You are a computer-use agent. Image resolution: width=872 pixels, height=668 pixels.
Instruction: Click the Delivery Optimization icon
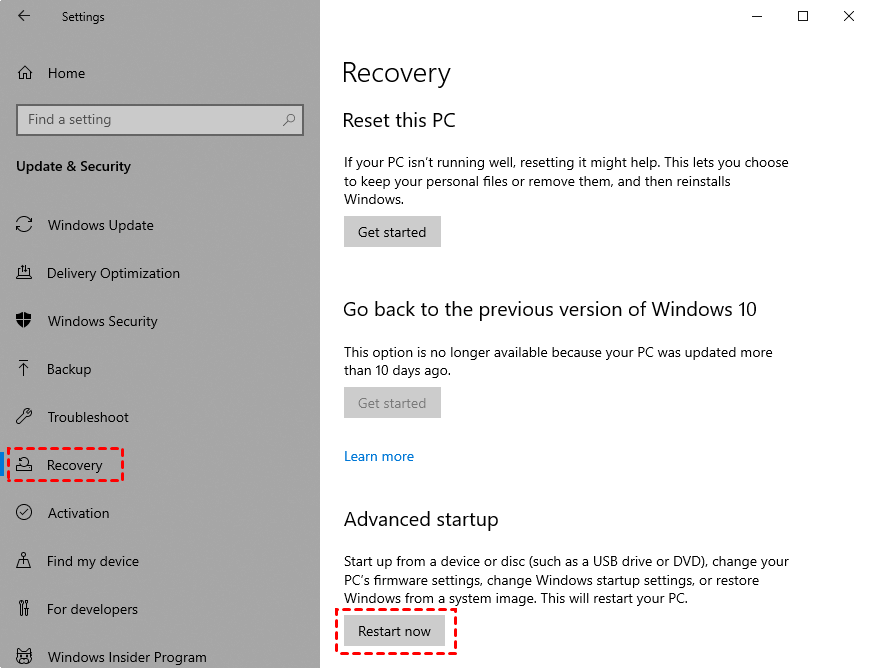pyautogui.click(x=25, y=273)
